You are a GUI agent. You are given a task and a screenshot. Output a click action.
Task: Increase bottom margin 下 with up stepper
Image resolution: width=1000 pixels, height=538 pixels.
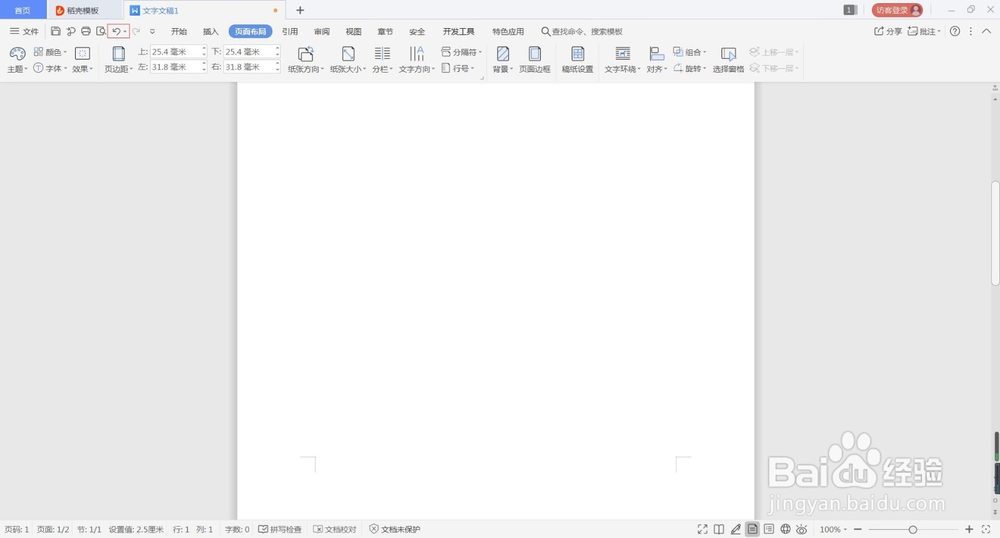277,48
